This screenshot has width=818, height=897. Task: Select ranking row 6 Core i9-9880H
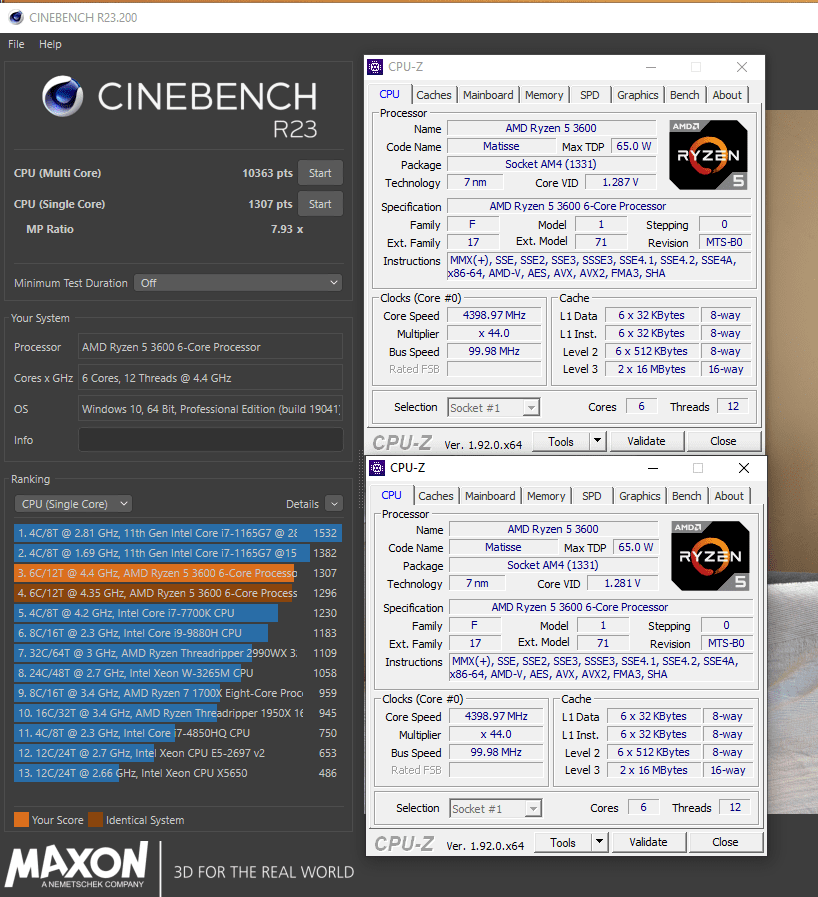(x=178, y=633)
